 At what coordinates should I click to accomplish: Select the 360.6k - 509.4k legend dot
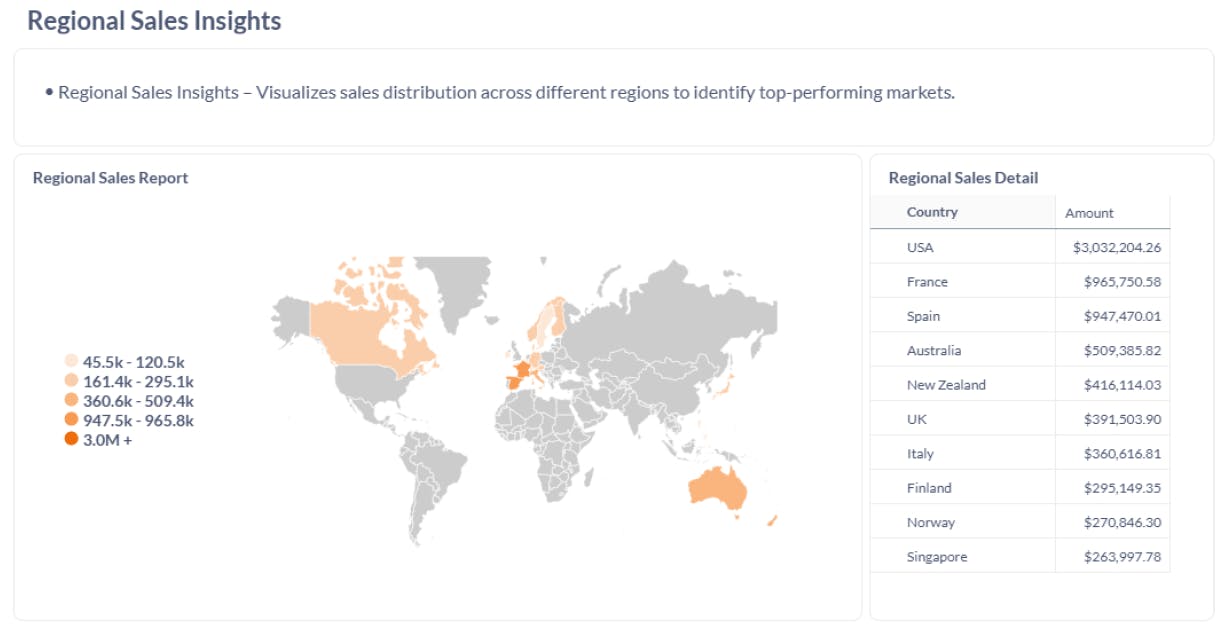tap(71, 401)
